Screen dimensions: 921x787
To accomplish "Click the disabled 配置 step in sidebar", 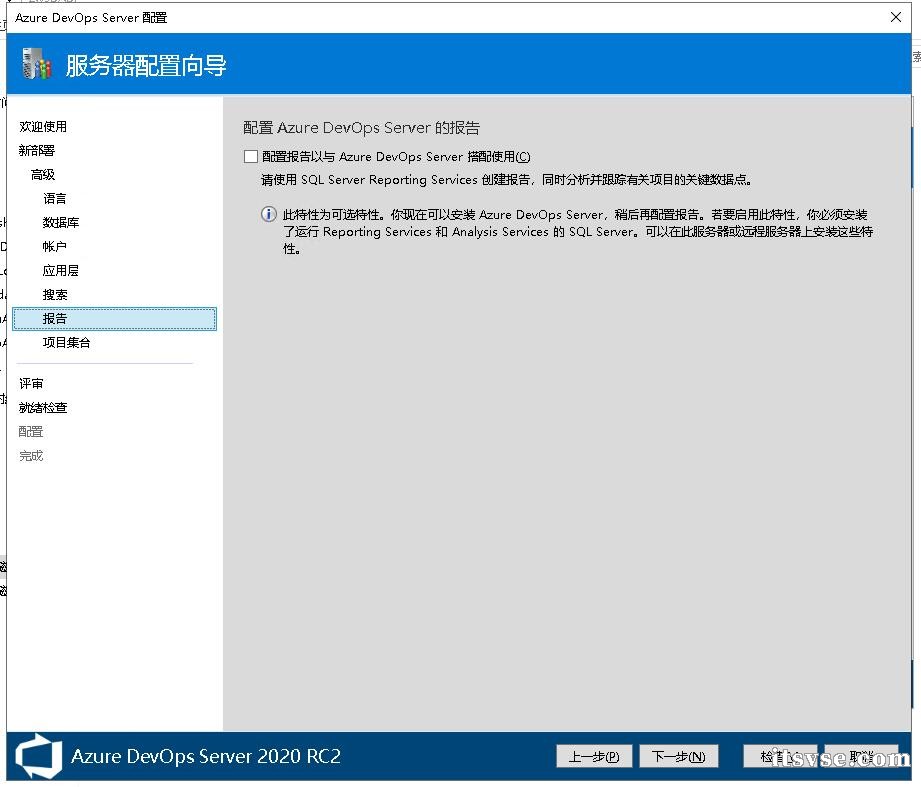I will 31,432.
